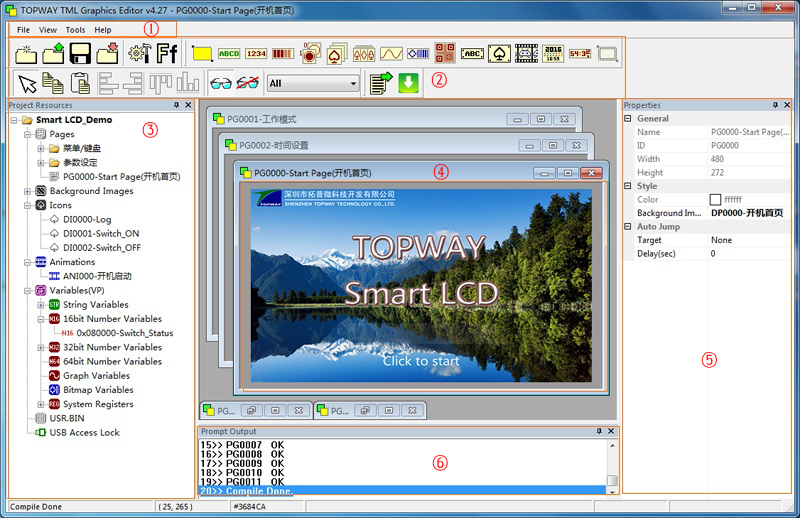
Task: Save project with the floppy disk icon
Action: pyautogui.click(x=80, y=54)
